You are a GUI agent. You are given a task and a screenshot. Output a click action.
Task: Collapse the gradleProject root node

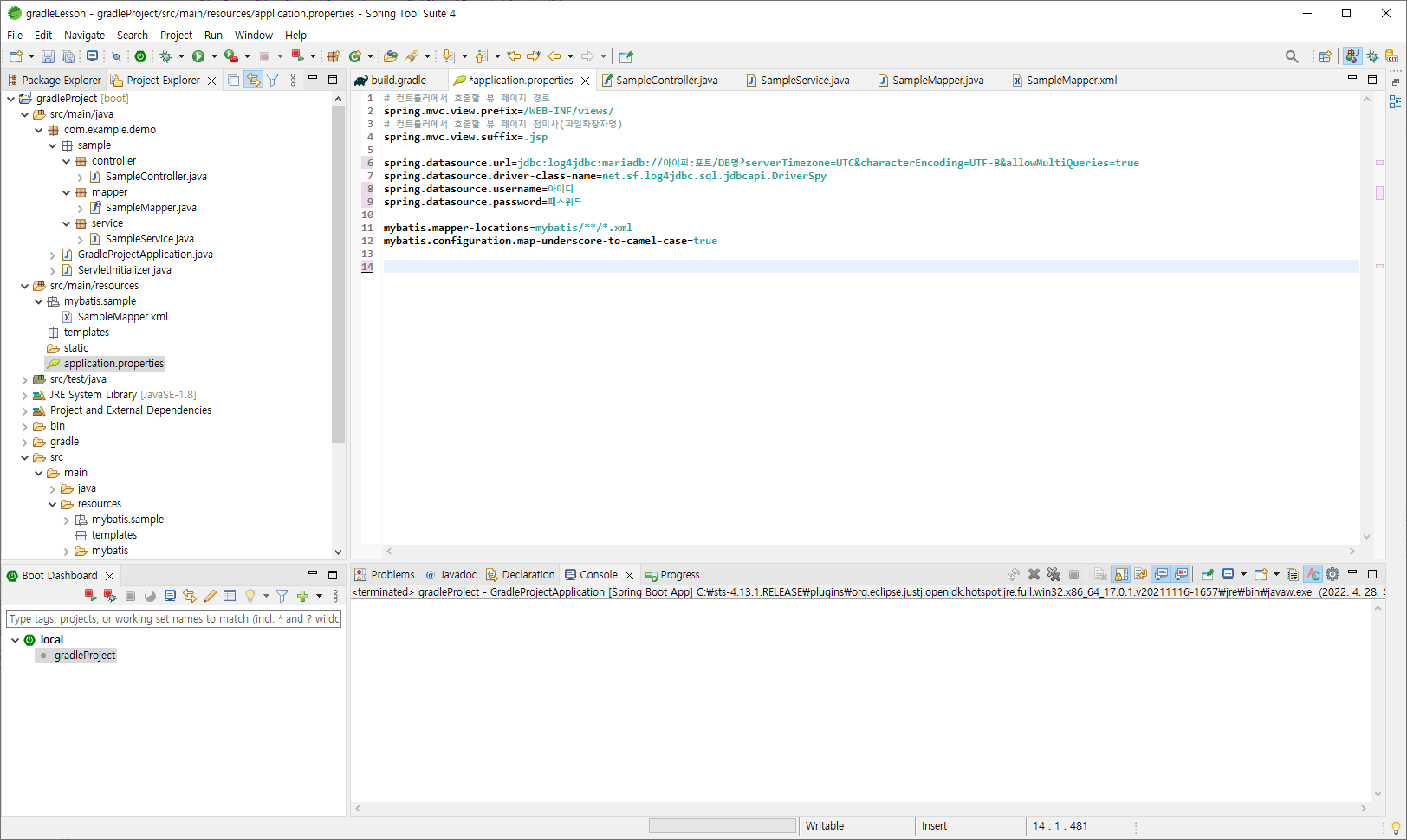pyautogui.click(x=10, y=99)
